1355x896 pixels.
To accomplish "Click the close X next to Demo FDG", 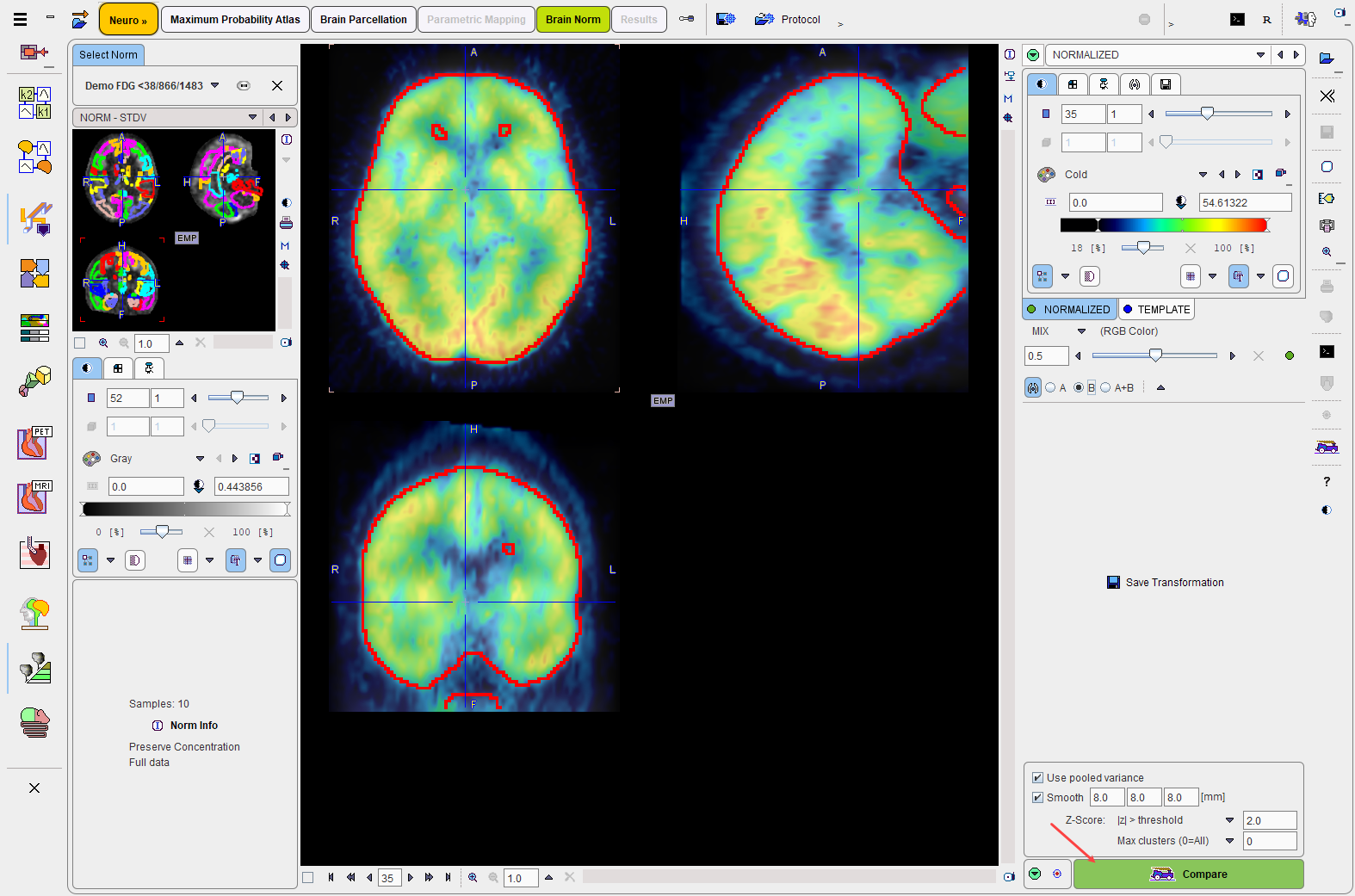I will coord(277,85).
